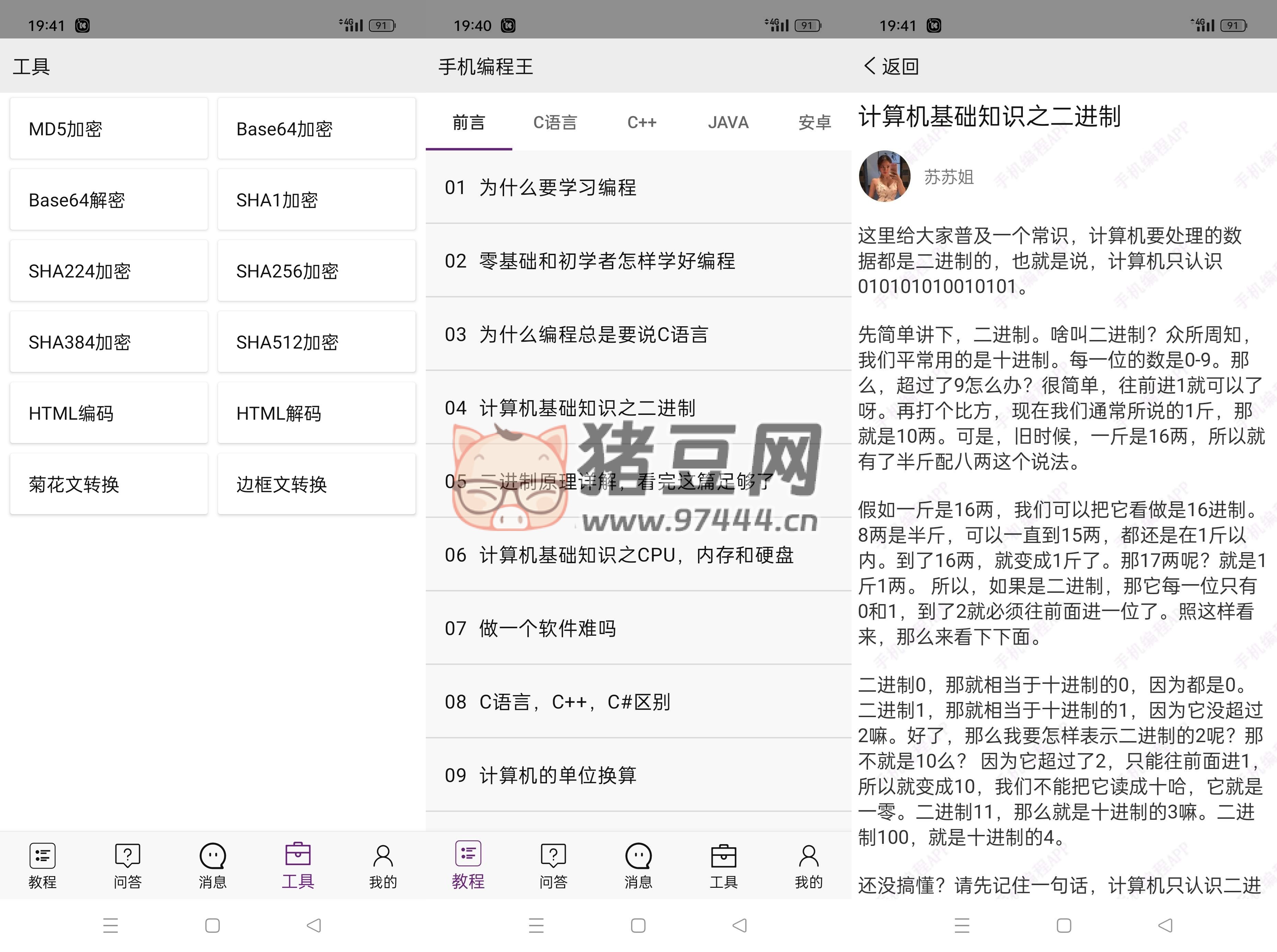Screen dimensions: 1277x952
Task: Tap author avatar of 苏苏姐
Action: (x=884, y=176)
